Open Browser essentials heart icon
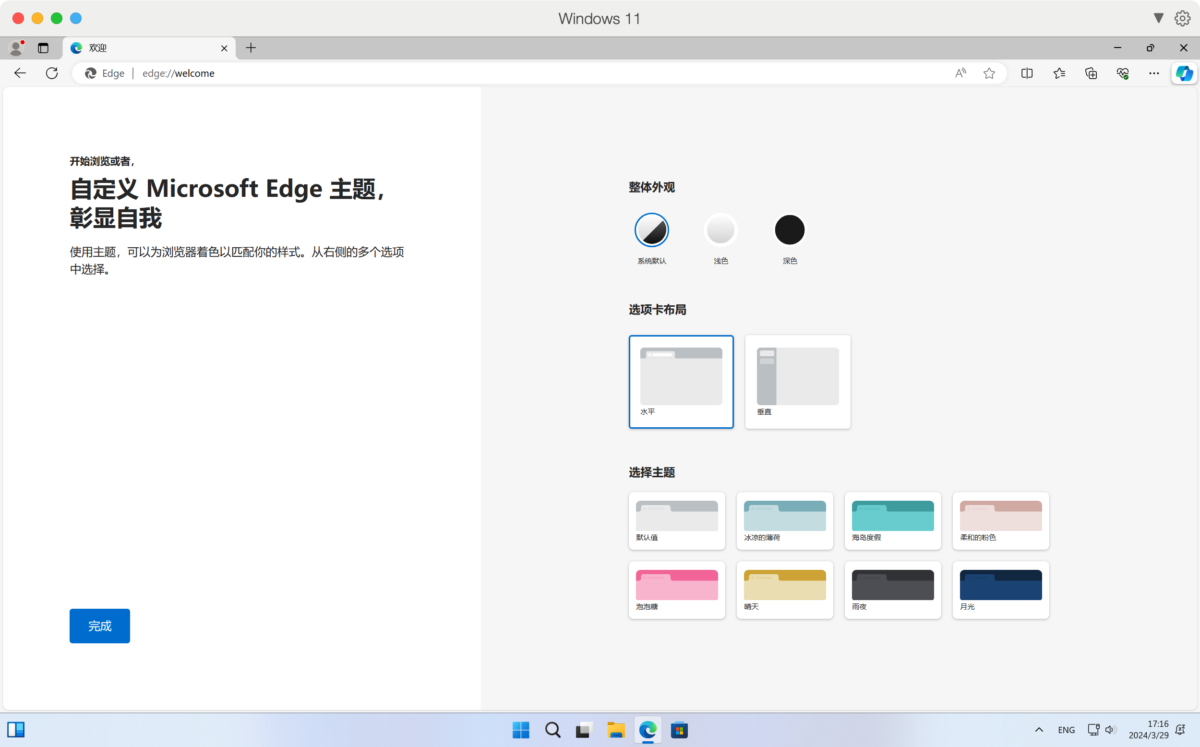 pos(1123,73)
